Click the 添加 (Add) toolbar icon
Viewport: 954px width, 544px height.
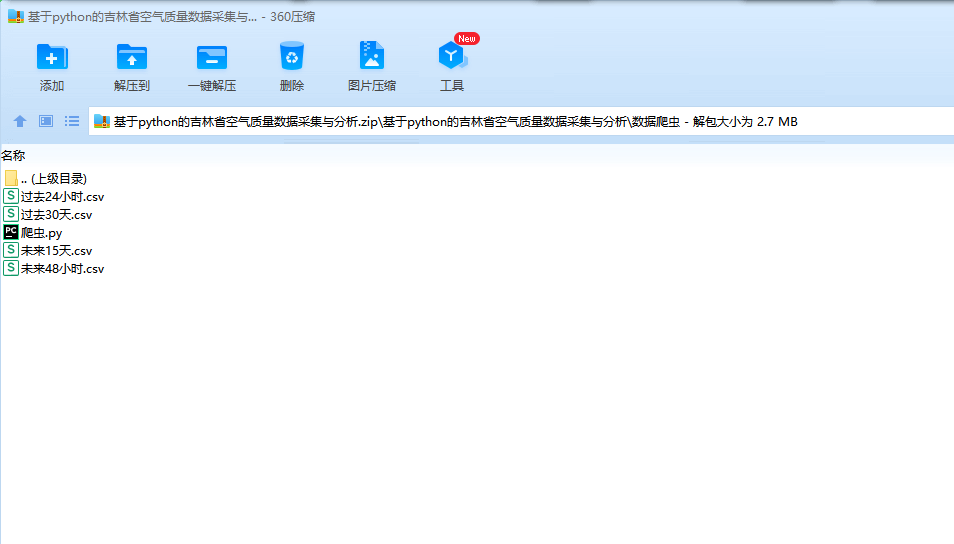pos(52,57)
